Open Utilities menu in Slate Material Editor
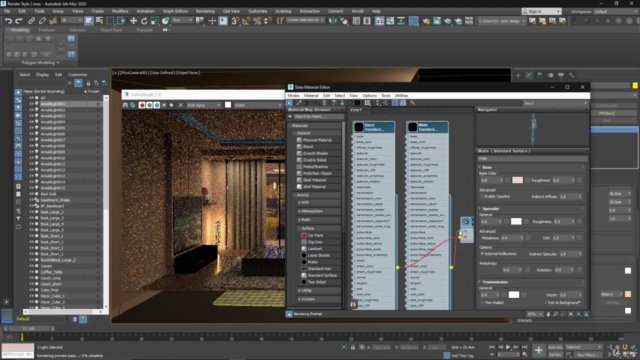 [401, 96]
